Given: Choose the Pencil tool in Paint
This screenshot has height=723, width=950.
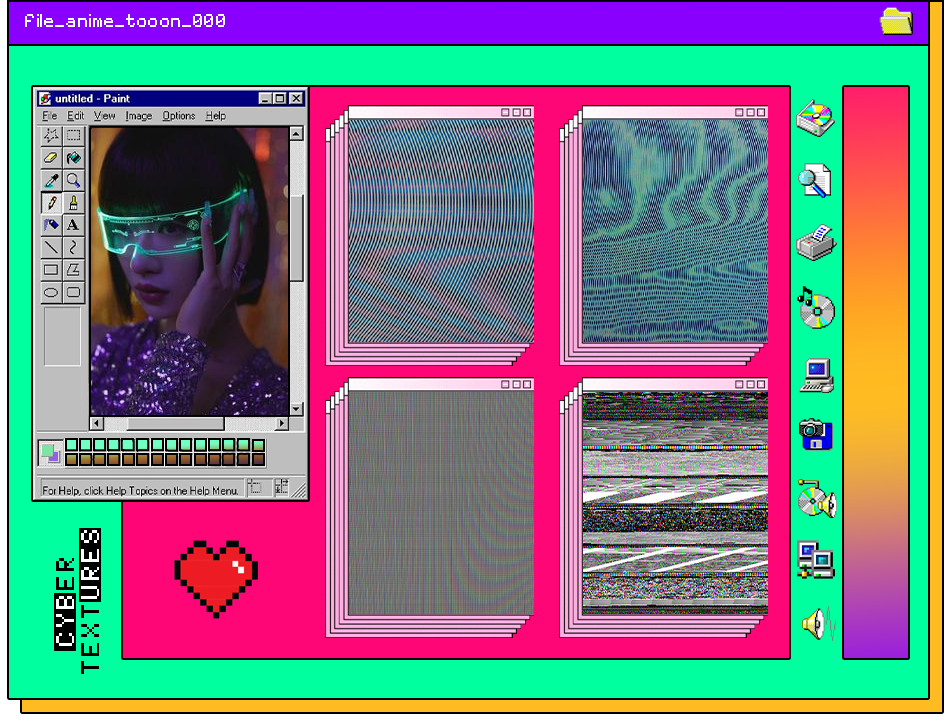Looking at the screenshot, I should click(x=51, y=202).
